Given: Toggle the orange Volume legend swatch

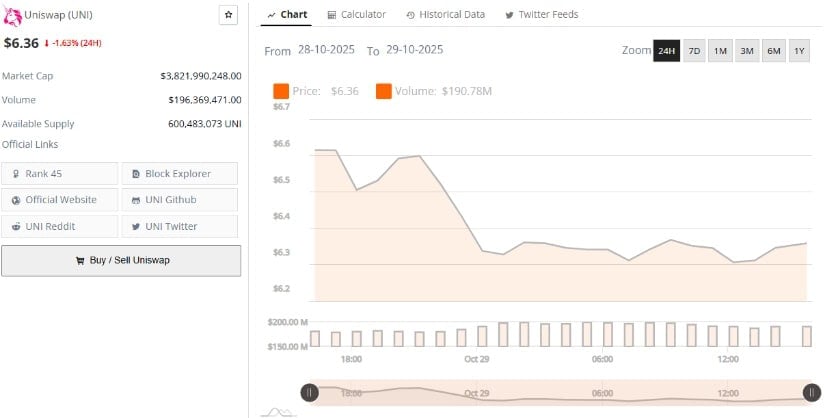Looking at the screenshot, I should (x=384, y=91).
